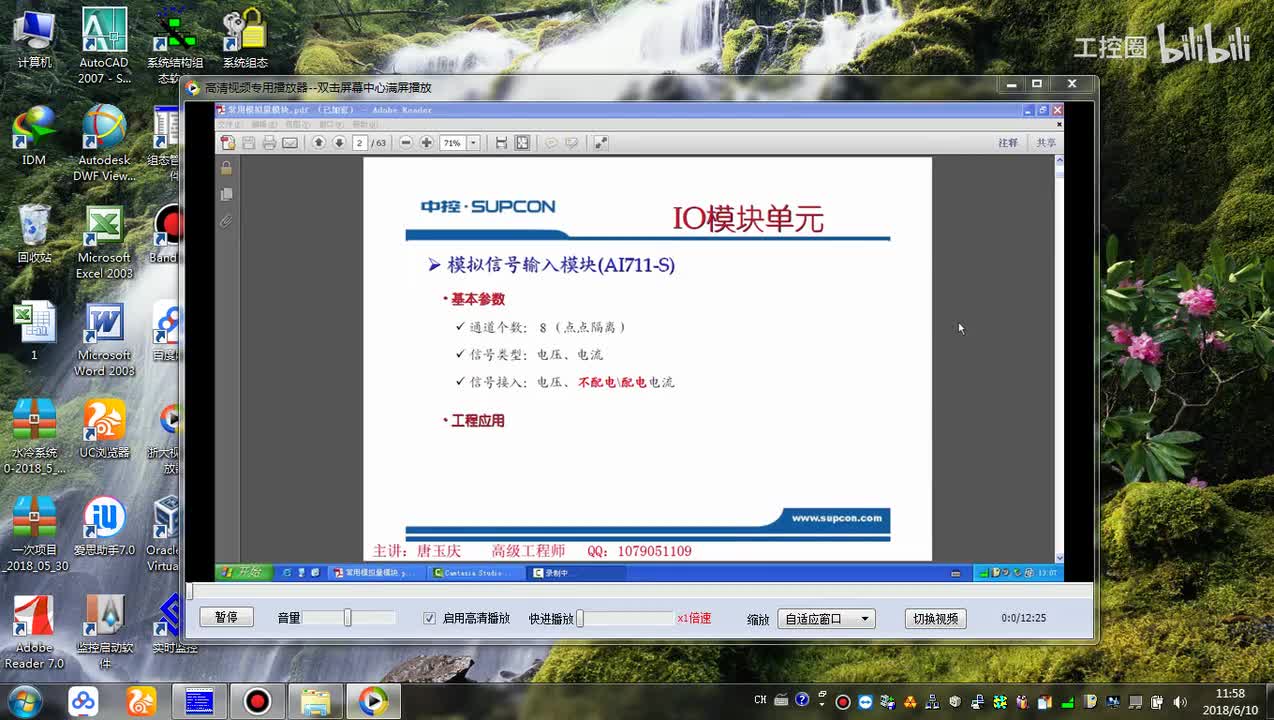Click the read mode expand icon
Screen dimensions: 1274x720
(x=601, y=143)
